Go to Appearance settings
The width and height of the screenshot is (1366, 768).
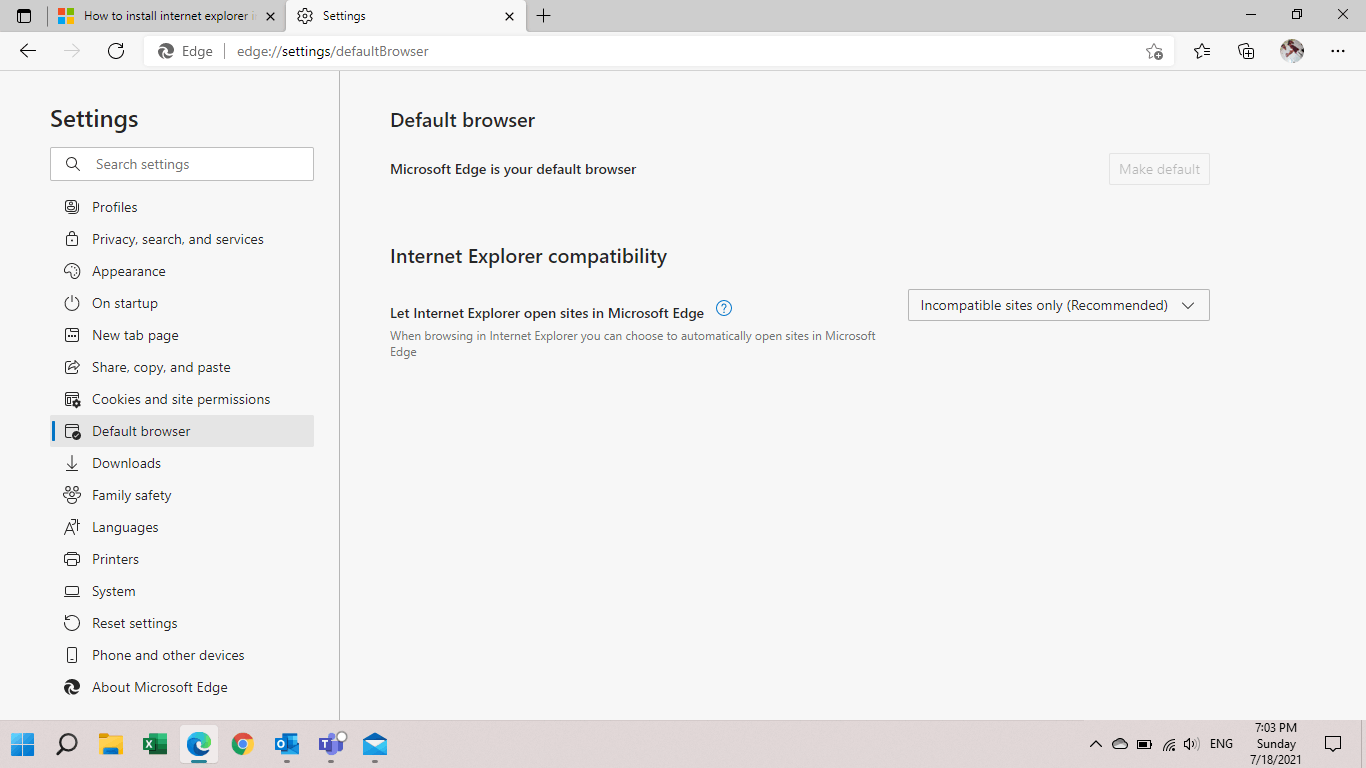pyautogui.click(x=182, y=271)
